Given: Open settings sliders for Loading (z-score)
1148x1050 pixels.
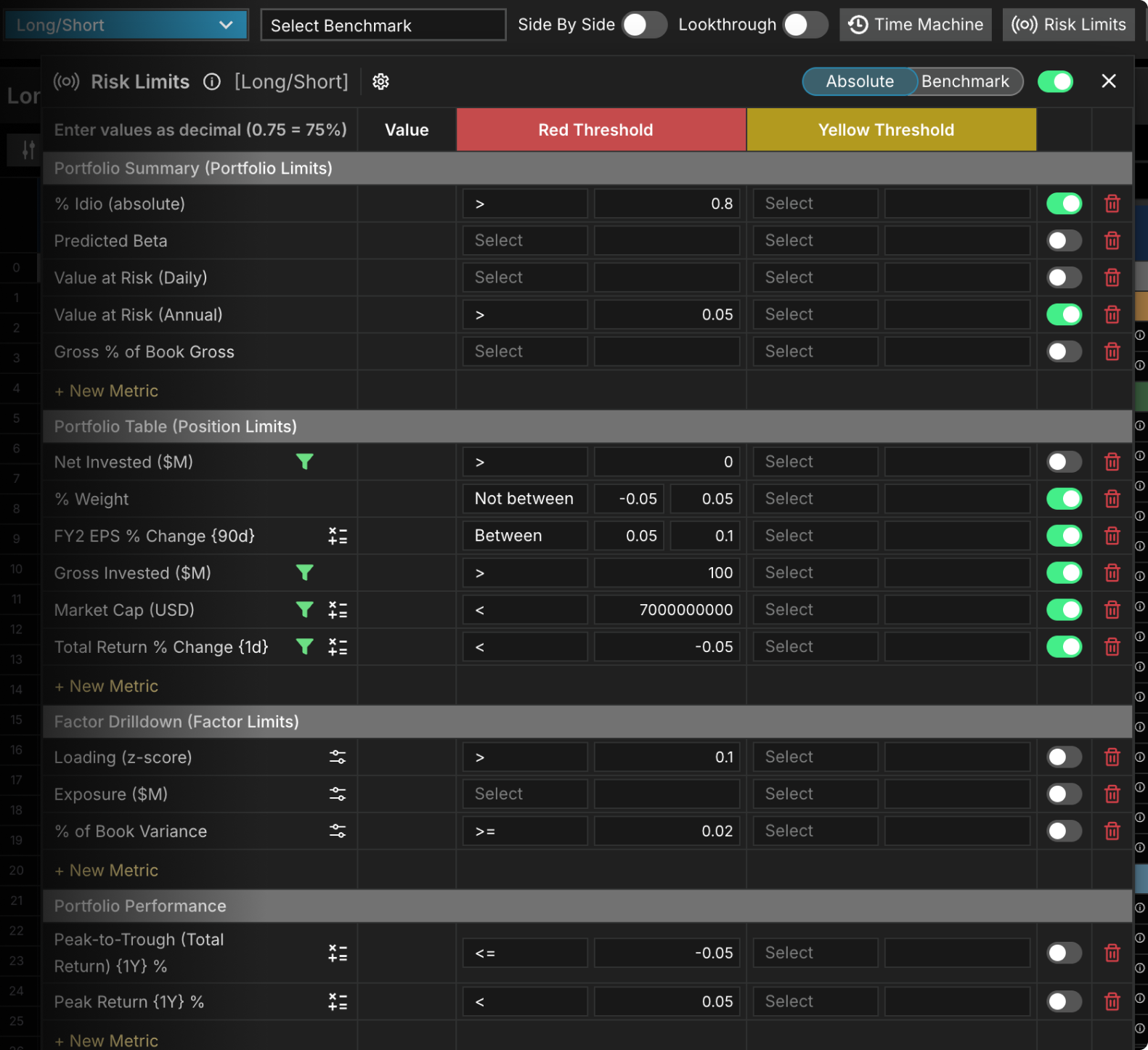Looking at the screenshot, I should [338, 757].
